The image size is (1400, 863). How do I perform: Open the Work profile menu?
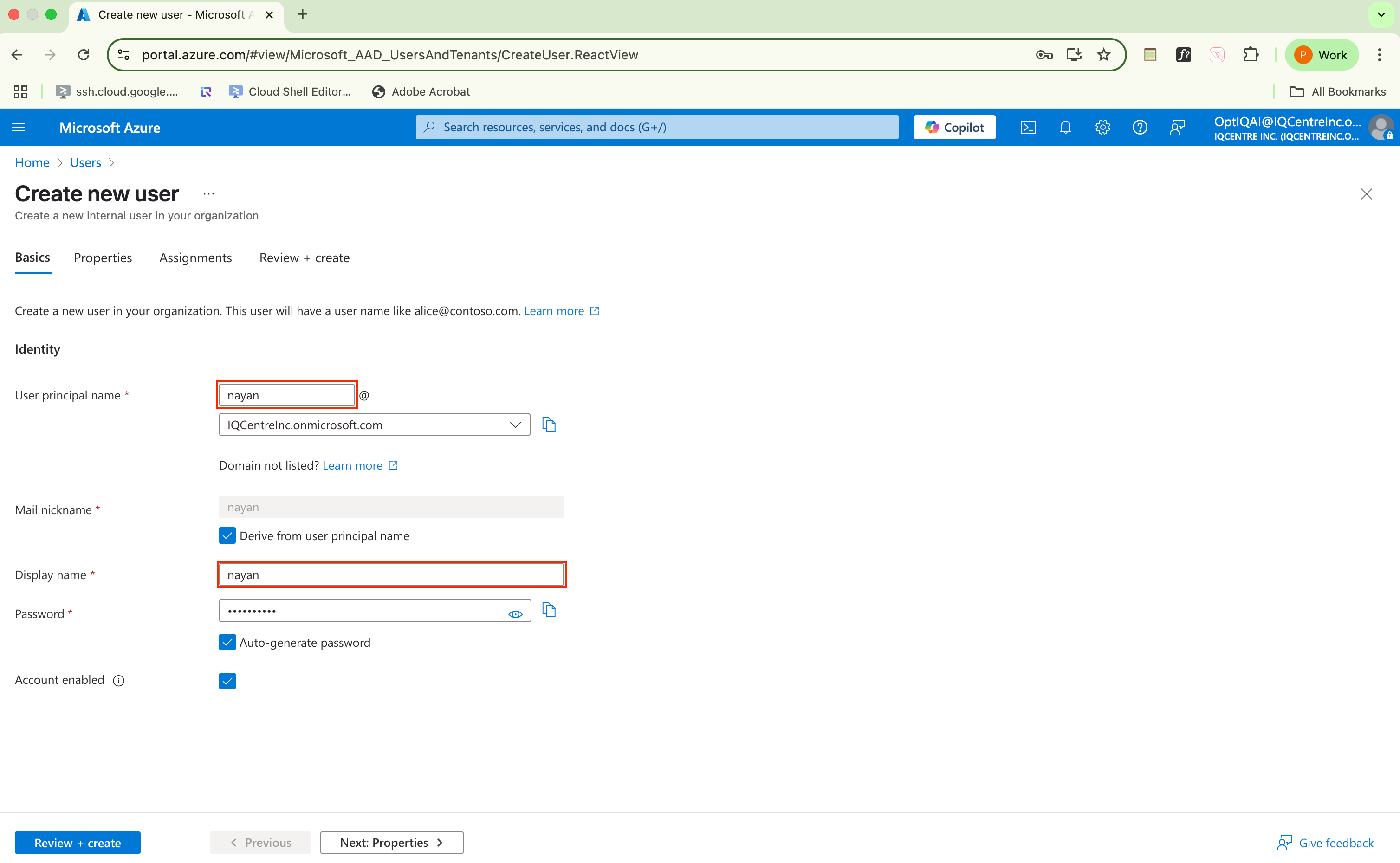1321,55
